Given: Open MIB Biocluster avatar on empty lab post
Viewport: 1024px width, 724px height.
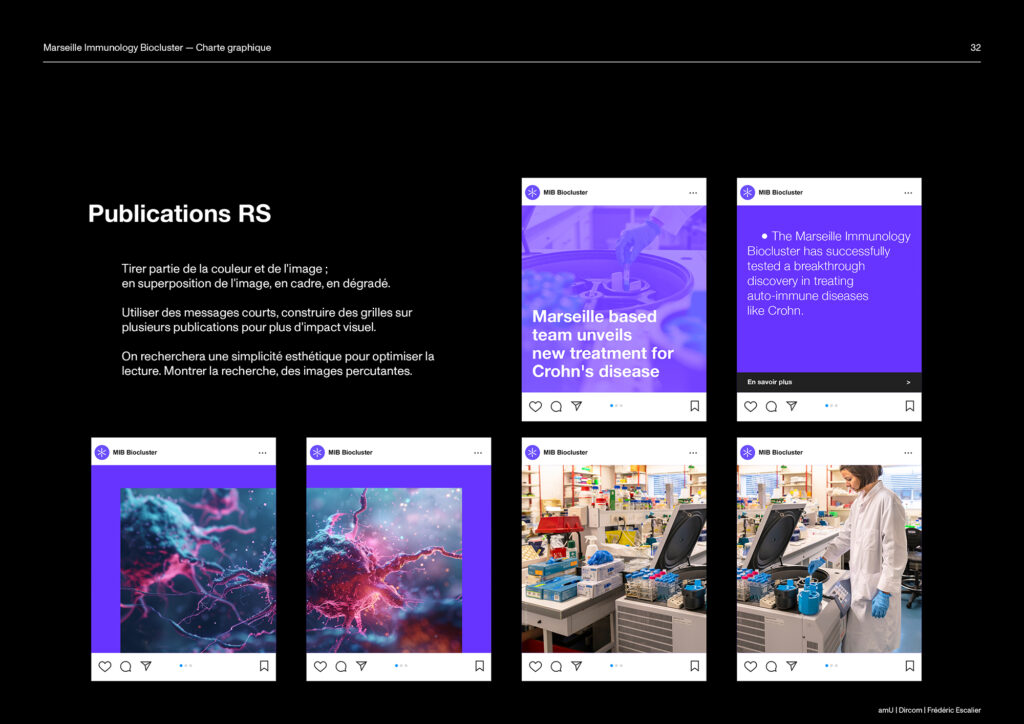Looking at the screenshot, I should (532, 452).
